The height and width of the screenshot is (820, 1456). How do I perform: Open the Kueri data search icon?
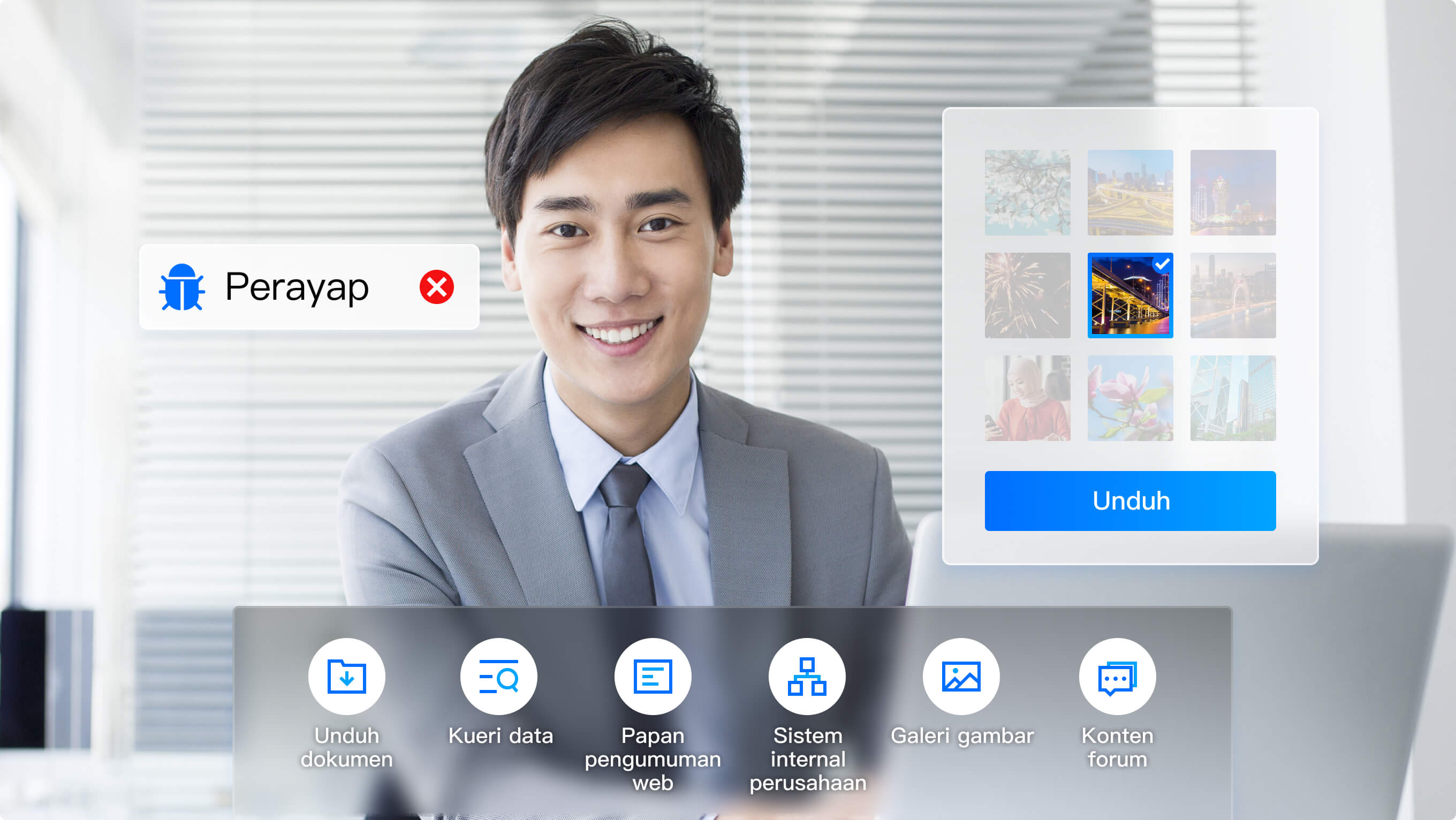[498, 676]
